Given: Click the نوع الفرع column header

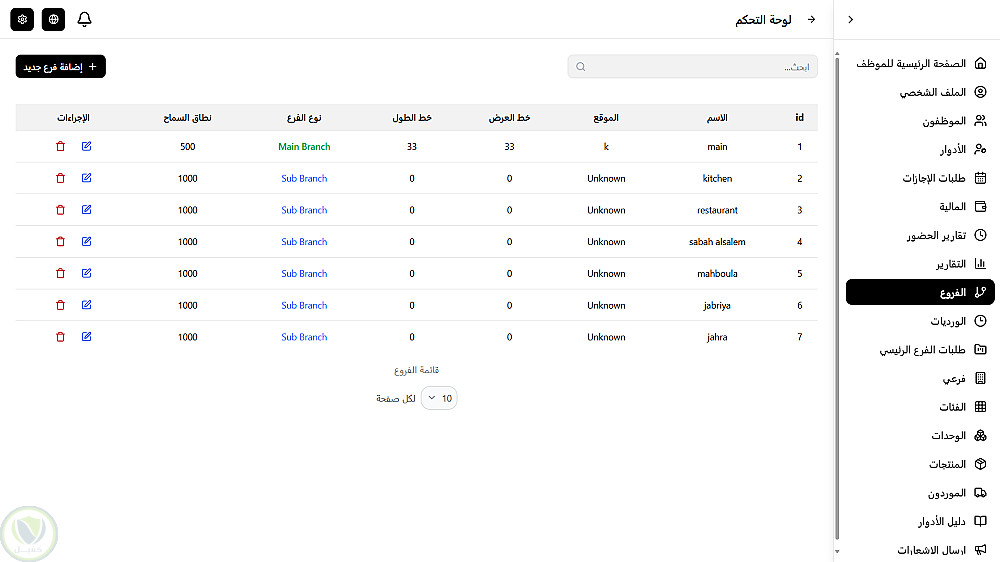Looking at the screenshot, I should pyautogui.click(x=304, y=117).
